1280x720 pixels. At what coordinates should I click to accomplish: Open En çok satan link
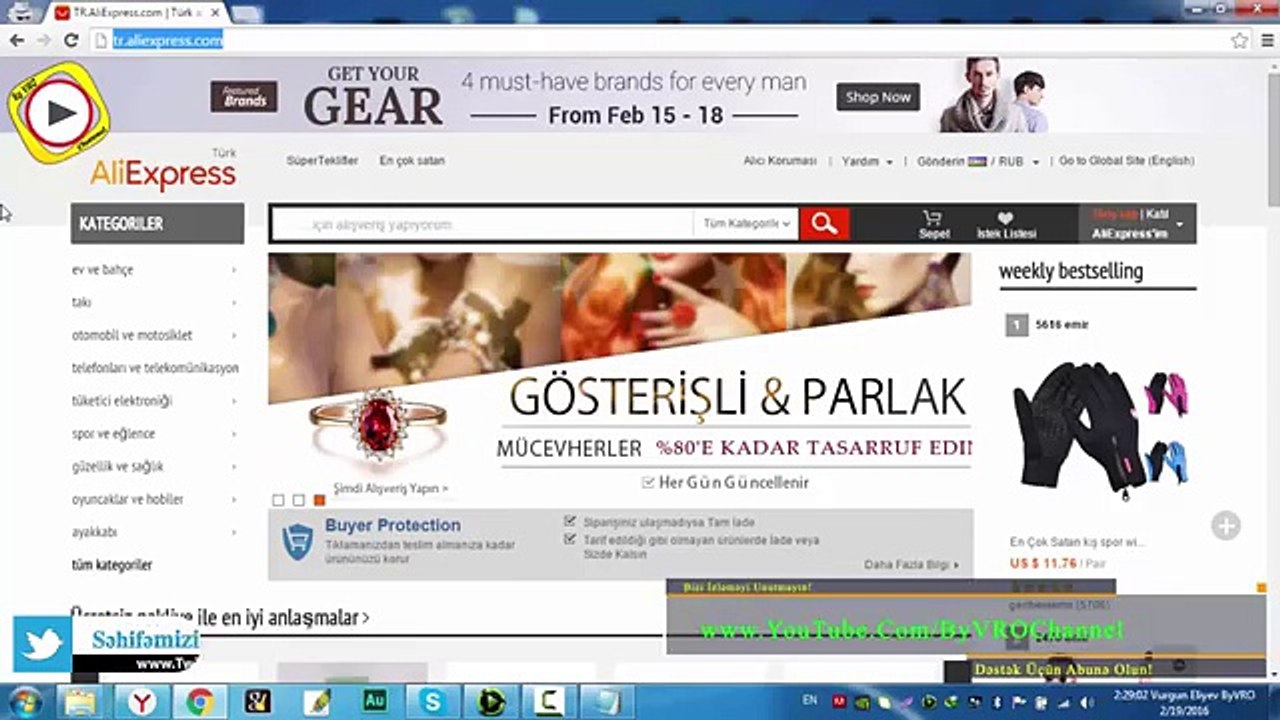click(412, 161)
